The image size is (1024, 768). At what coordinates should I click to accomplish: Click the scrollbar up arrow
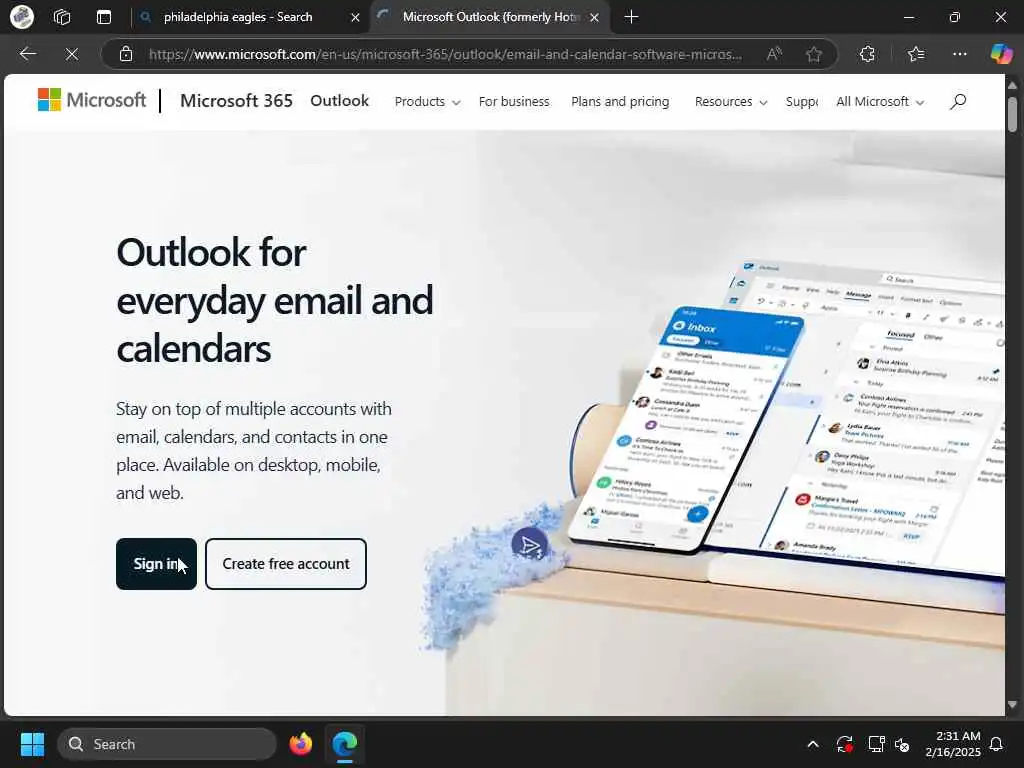1012,85
